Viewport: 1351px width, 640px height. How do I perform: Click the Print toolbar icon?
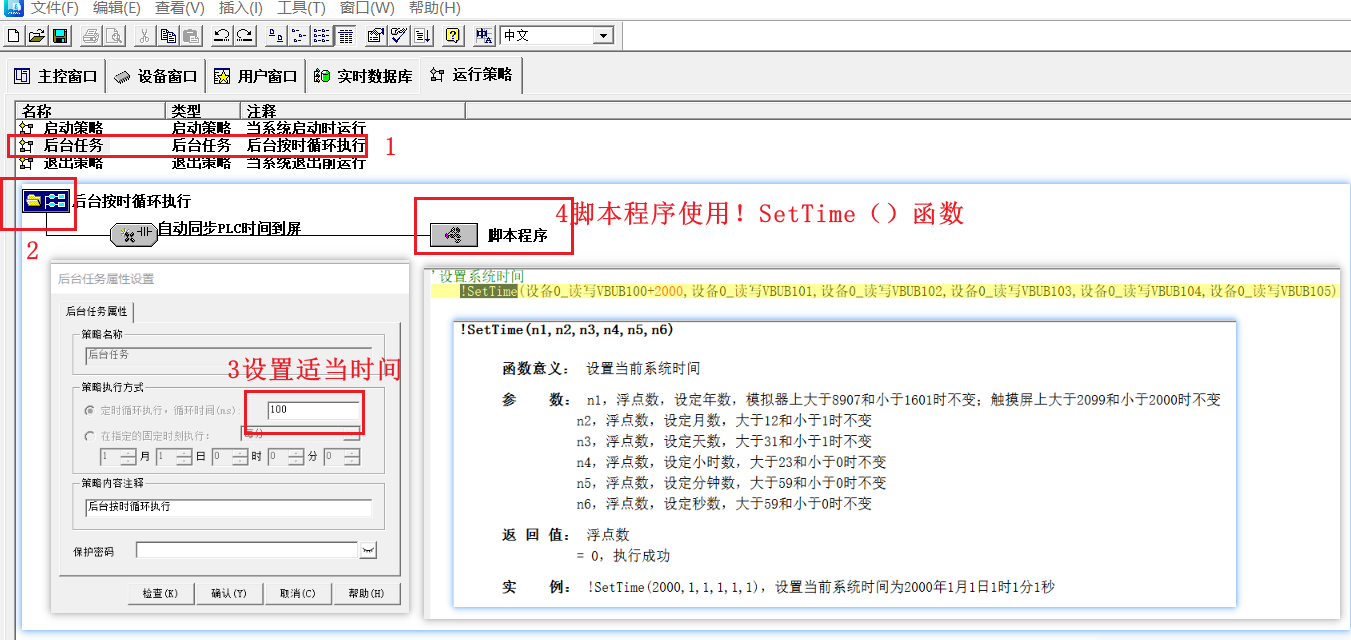point(91,36)
